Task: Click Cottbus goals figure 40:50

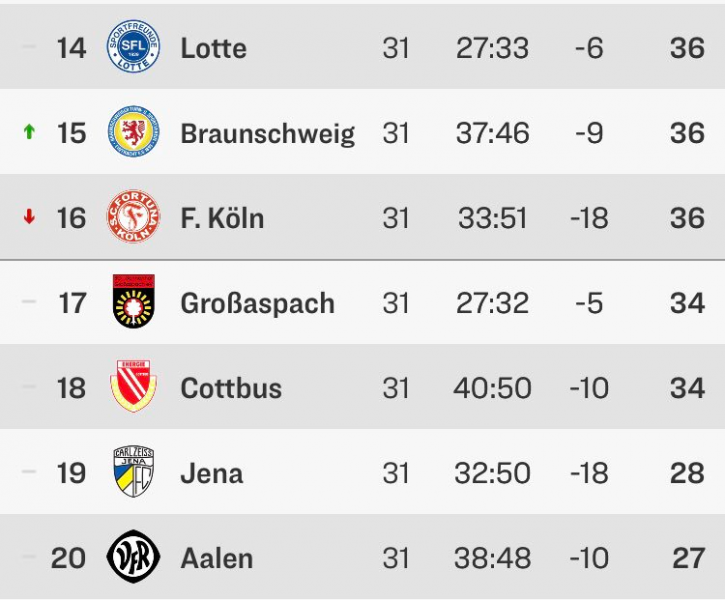Action: pos(492,388)
